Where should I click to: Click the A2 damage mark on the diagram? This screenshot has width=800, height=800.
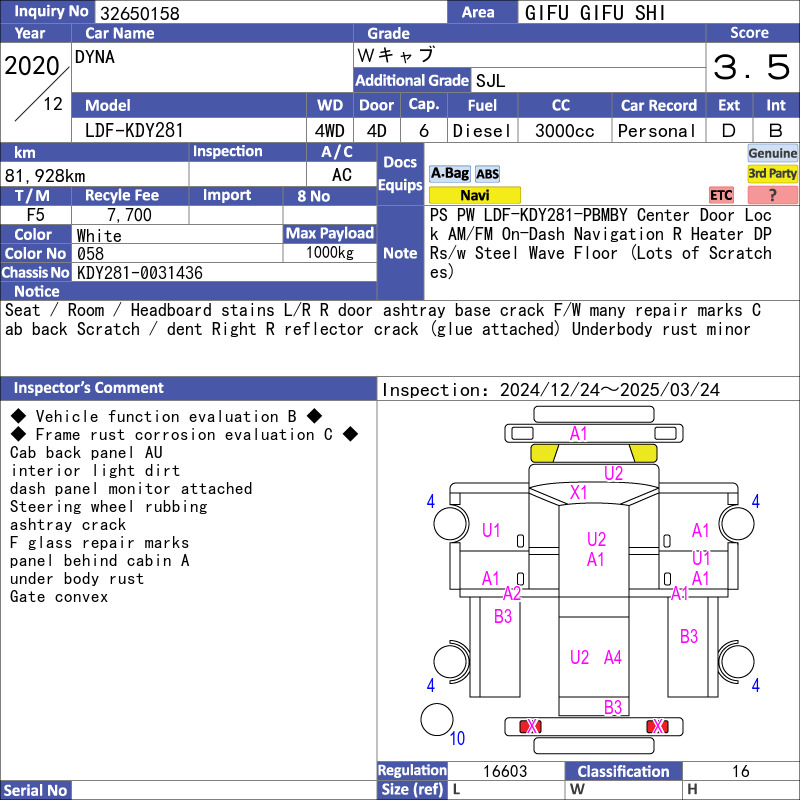(x=512, y=593)
